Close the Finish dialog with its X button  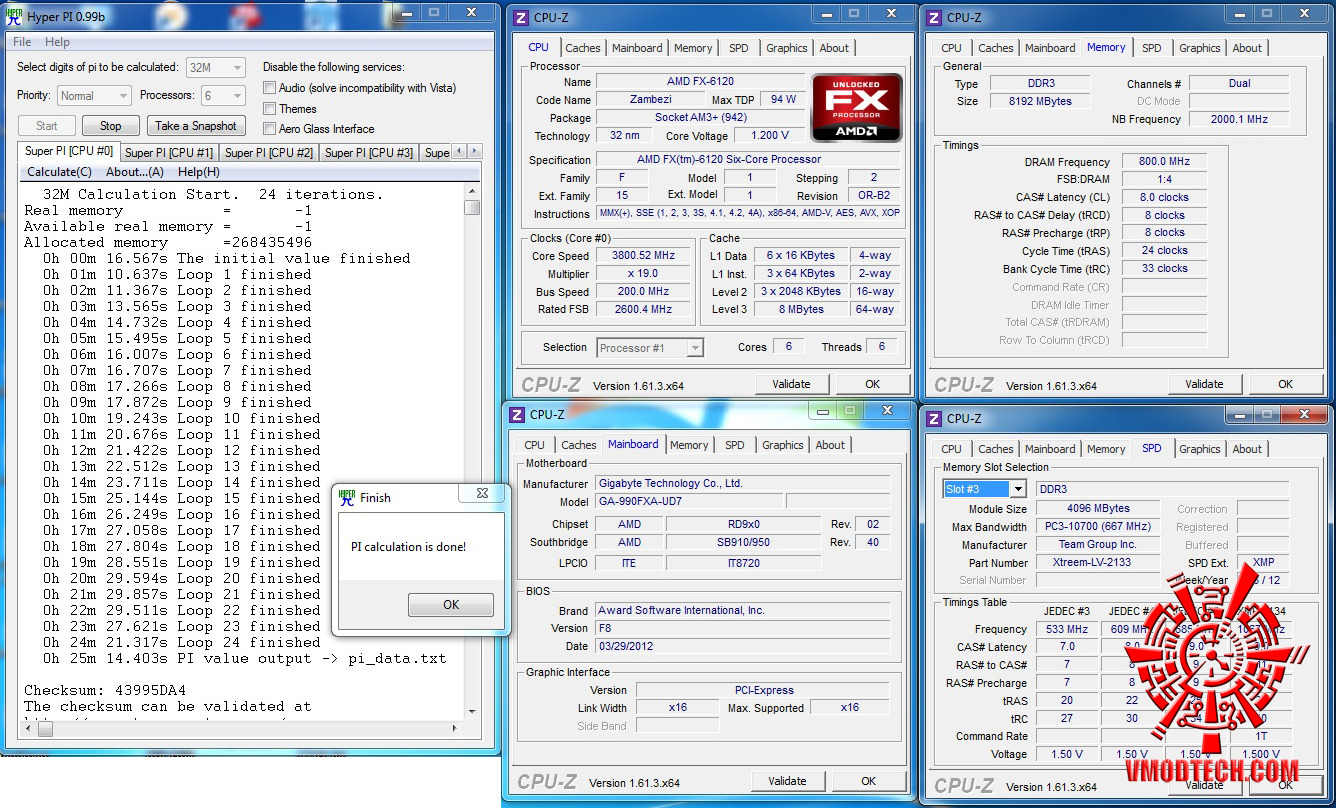[x=482, y=493]
